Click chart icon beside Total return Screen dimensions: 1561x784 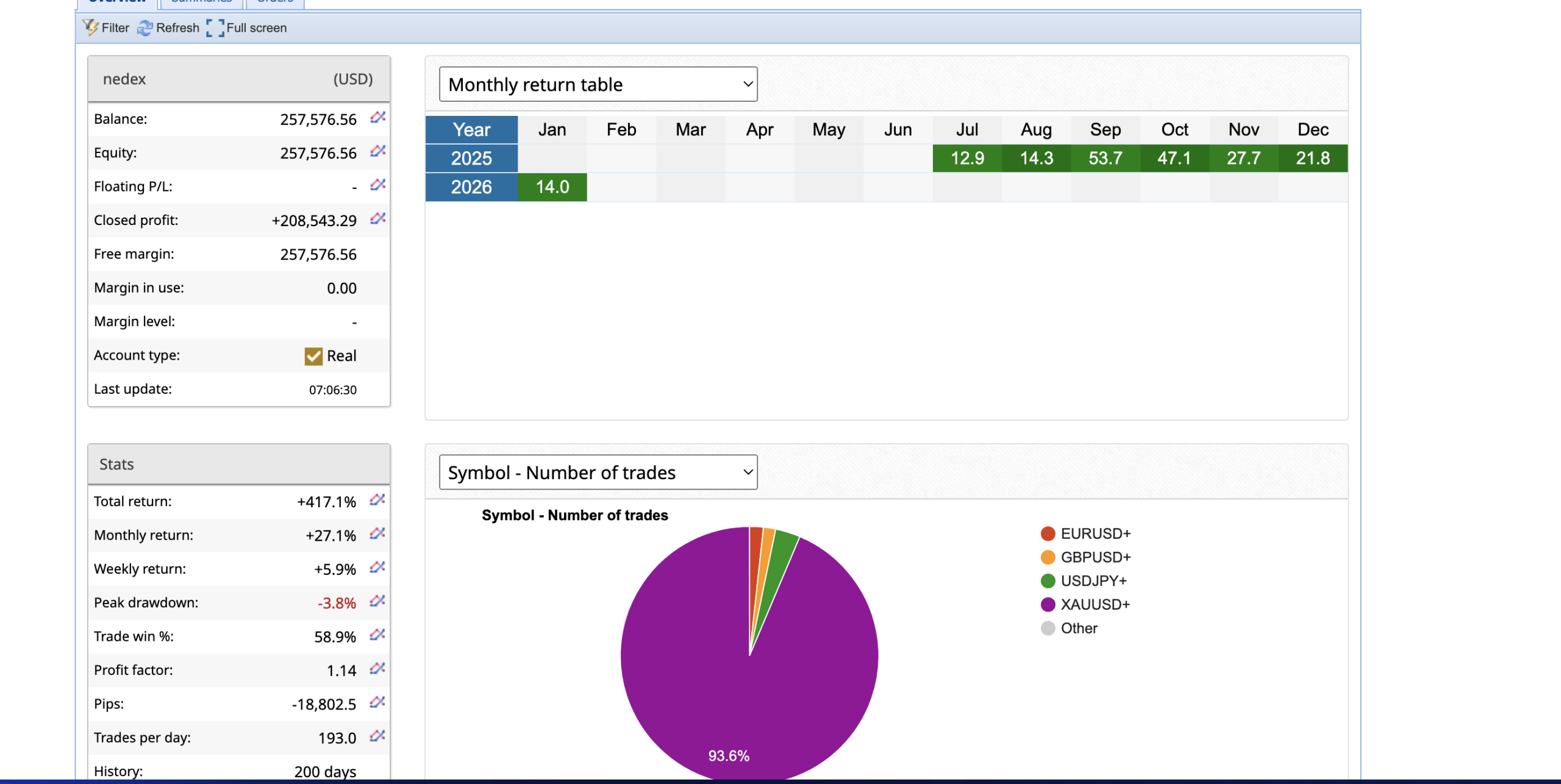pos(377,501)
